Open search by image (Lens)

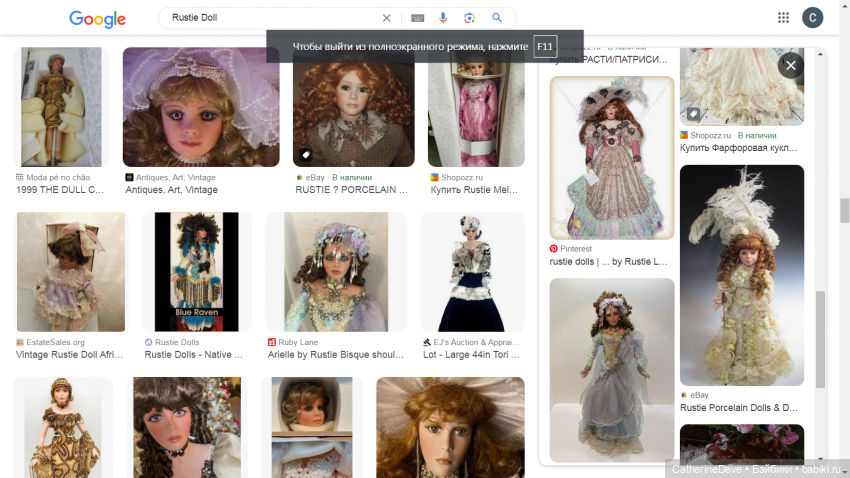click(469, 18)
